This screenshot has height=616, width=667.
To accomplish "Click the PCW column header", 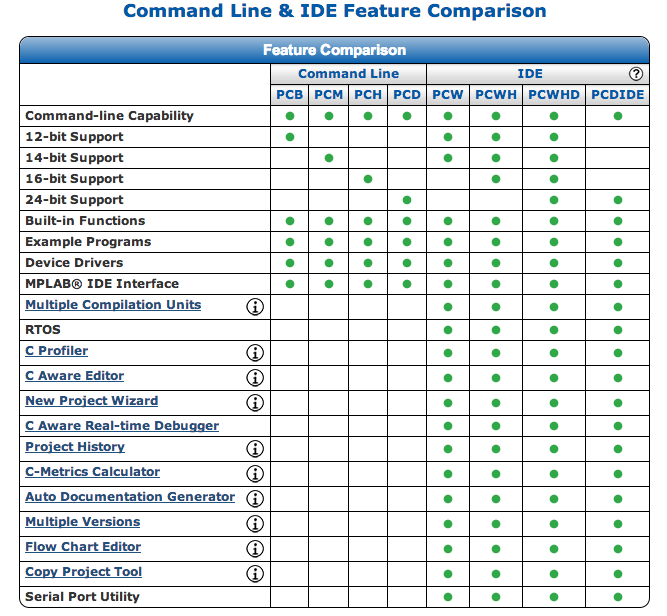I will pos(448,95).
